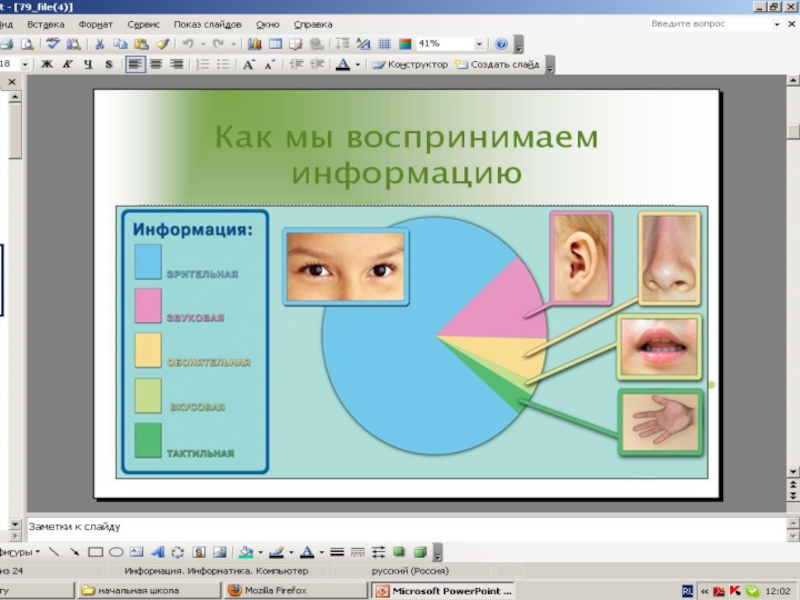Open the zoom percentage dropdown showing 41%
This screenshot has height=600, width=800.
tap(479, 44)
